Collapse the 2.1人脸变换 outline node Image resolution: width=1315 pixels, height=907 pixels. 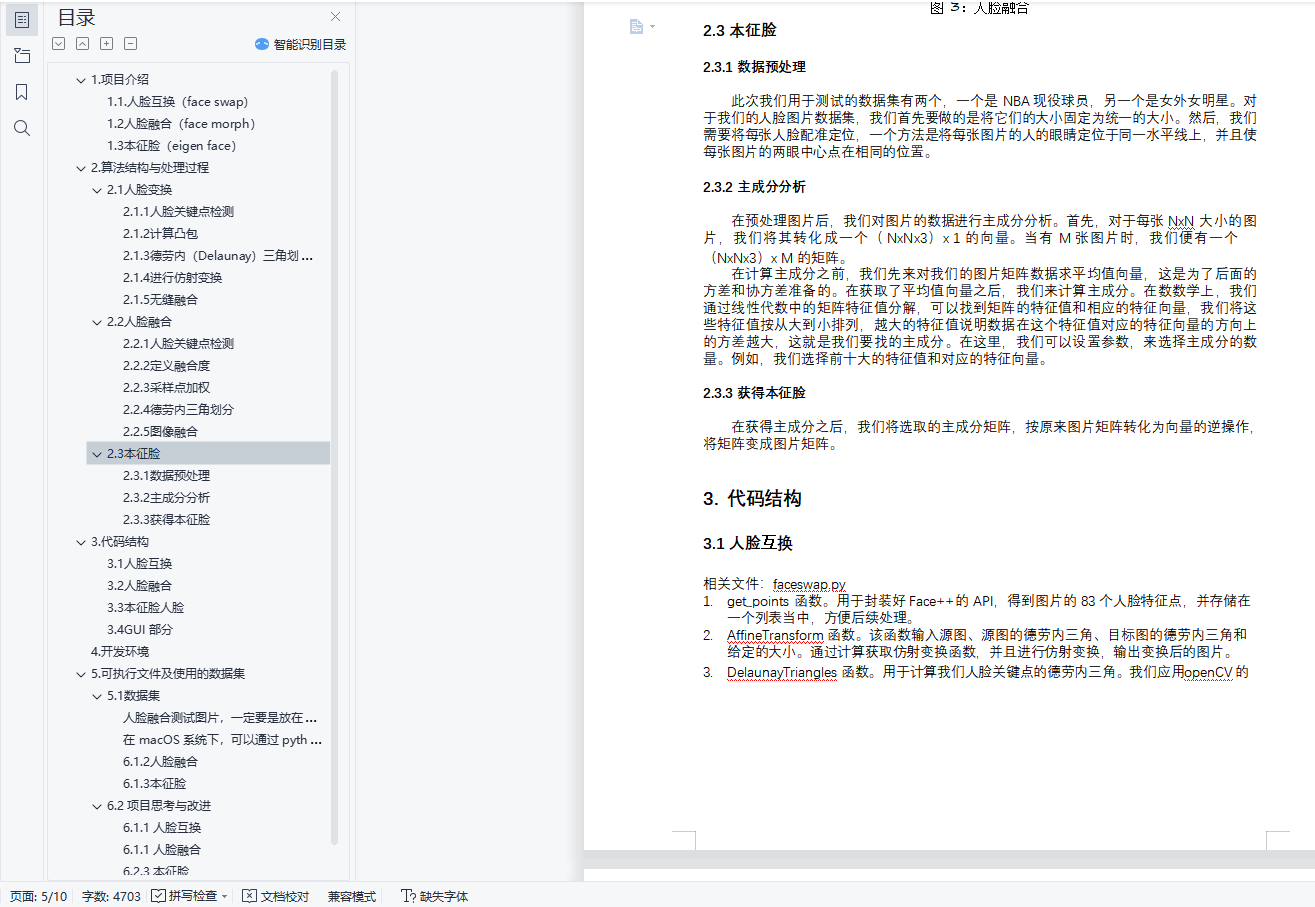pyautogui.click(x=97, y=190)
